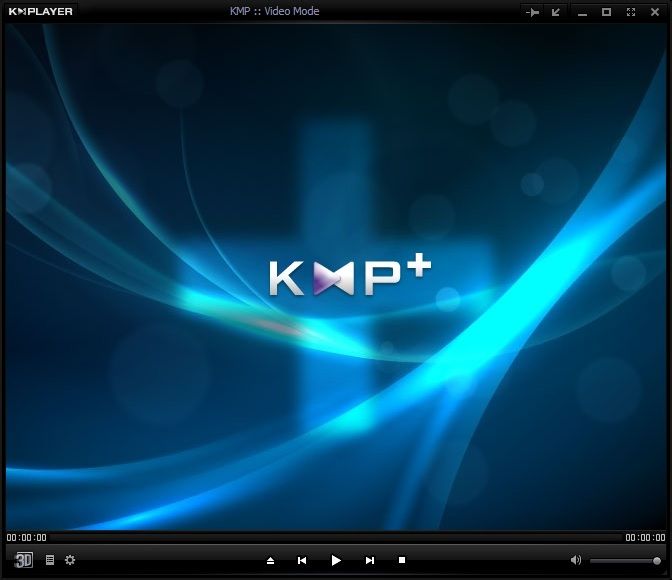Image resolution: width=672 pixels, height=580 pixels.
Task: Click the elapsed time 00:00:00 display
Action: coord(27,538)
